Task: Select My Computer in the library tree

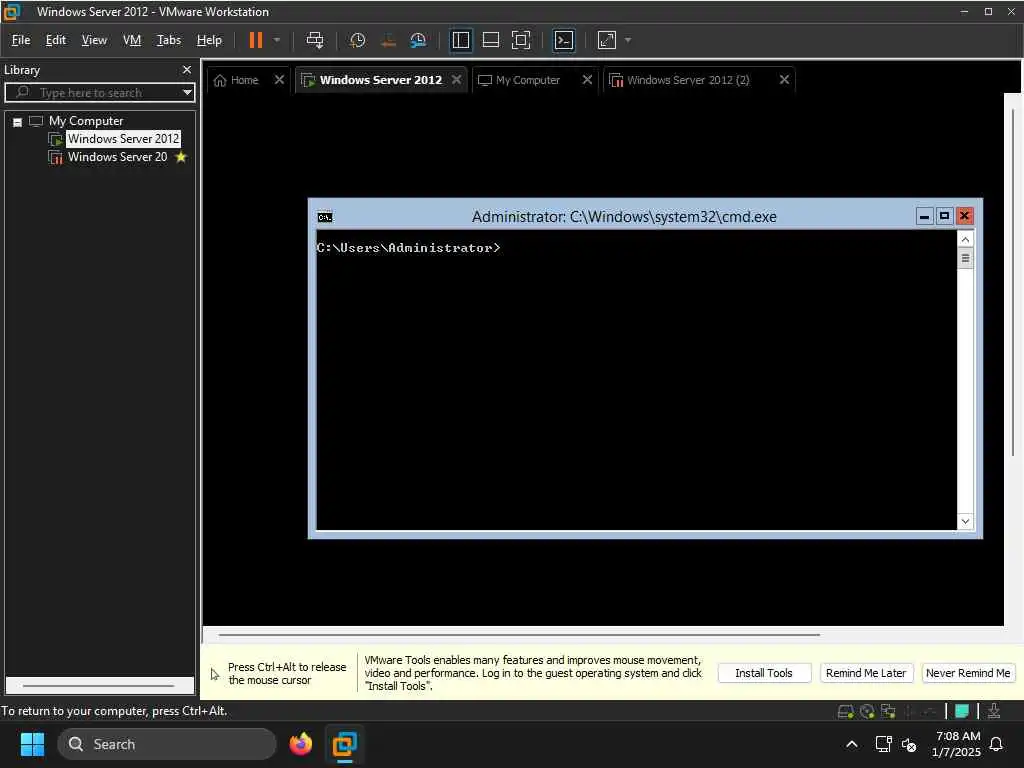Action: click(86, 121)
